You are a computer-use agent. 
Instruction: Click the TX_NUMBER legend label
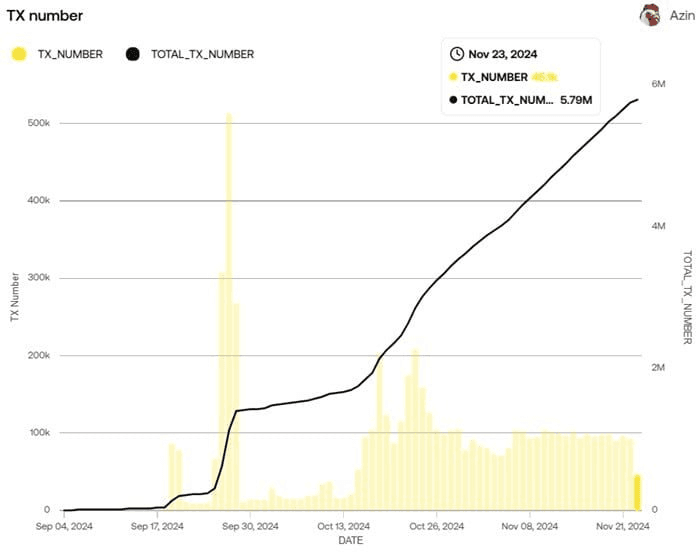click(x=70, y=54)
